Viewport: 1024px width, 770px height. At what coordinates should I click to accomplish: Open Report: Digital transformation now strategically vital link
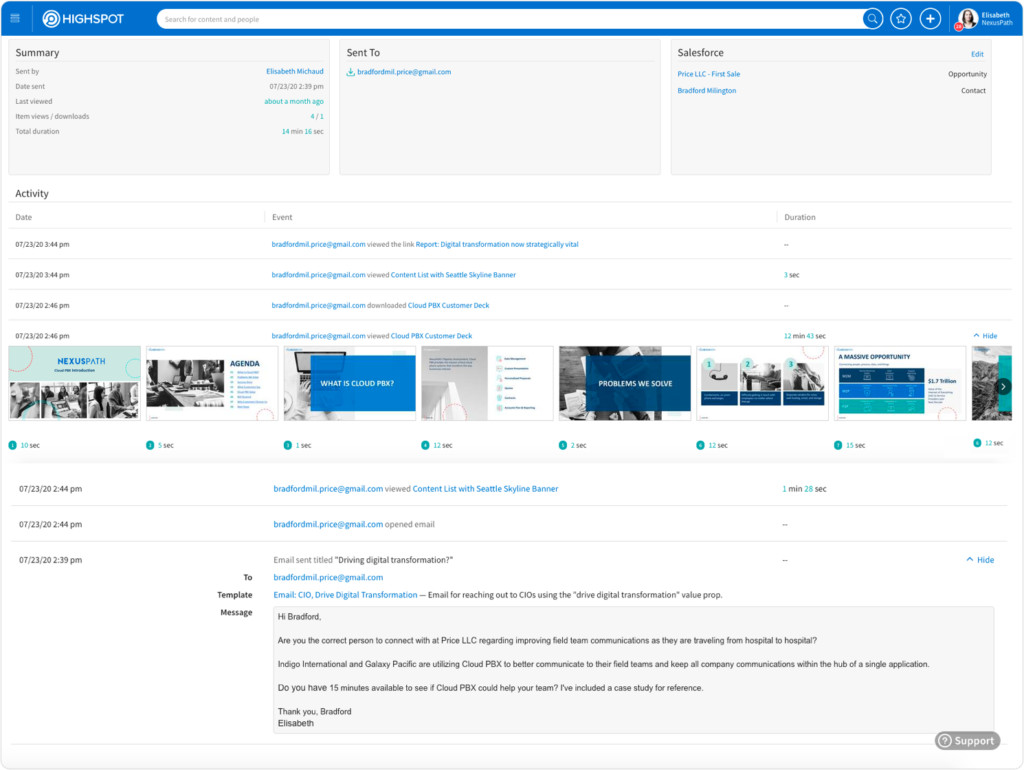click(x=497, y=244)
